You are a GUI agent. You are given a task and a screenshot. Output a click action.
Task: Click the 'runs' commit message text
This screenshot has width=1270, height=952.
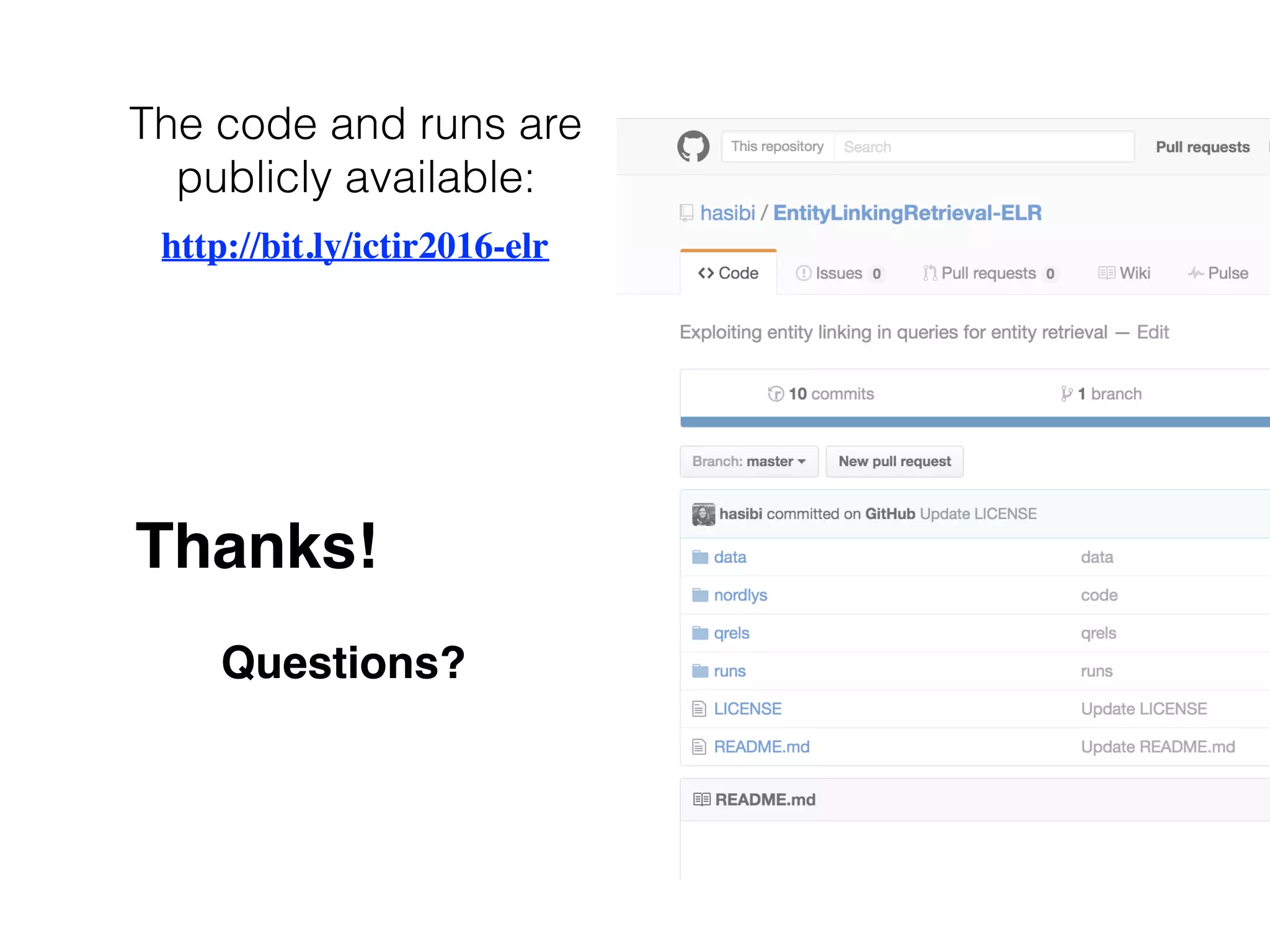tap(1096, 671)
